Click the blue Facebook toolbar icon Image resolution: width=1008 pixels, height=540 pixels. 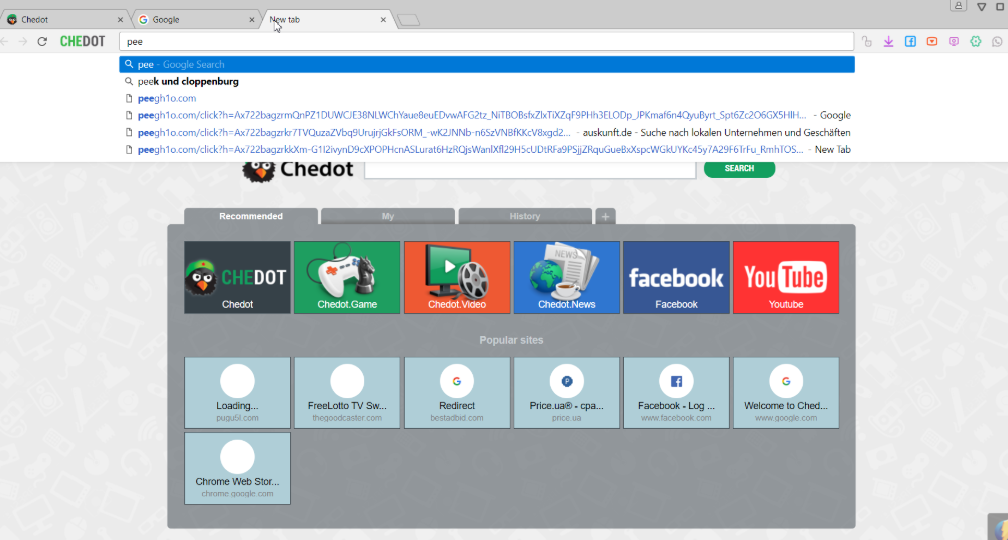coord(910,42)
